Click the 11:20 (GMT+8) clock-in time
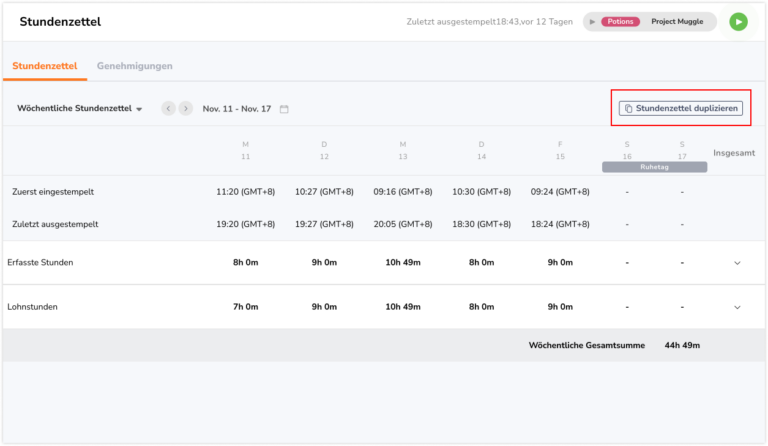Image resolution: width=768 pixels, height=446 pixels. (245, 192)
